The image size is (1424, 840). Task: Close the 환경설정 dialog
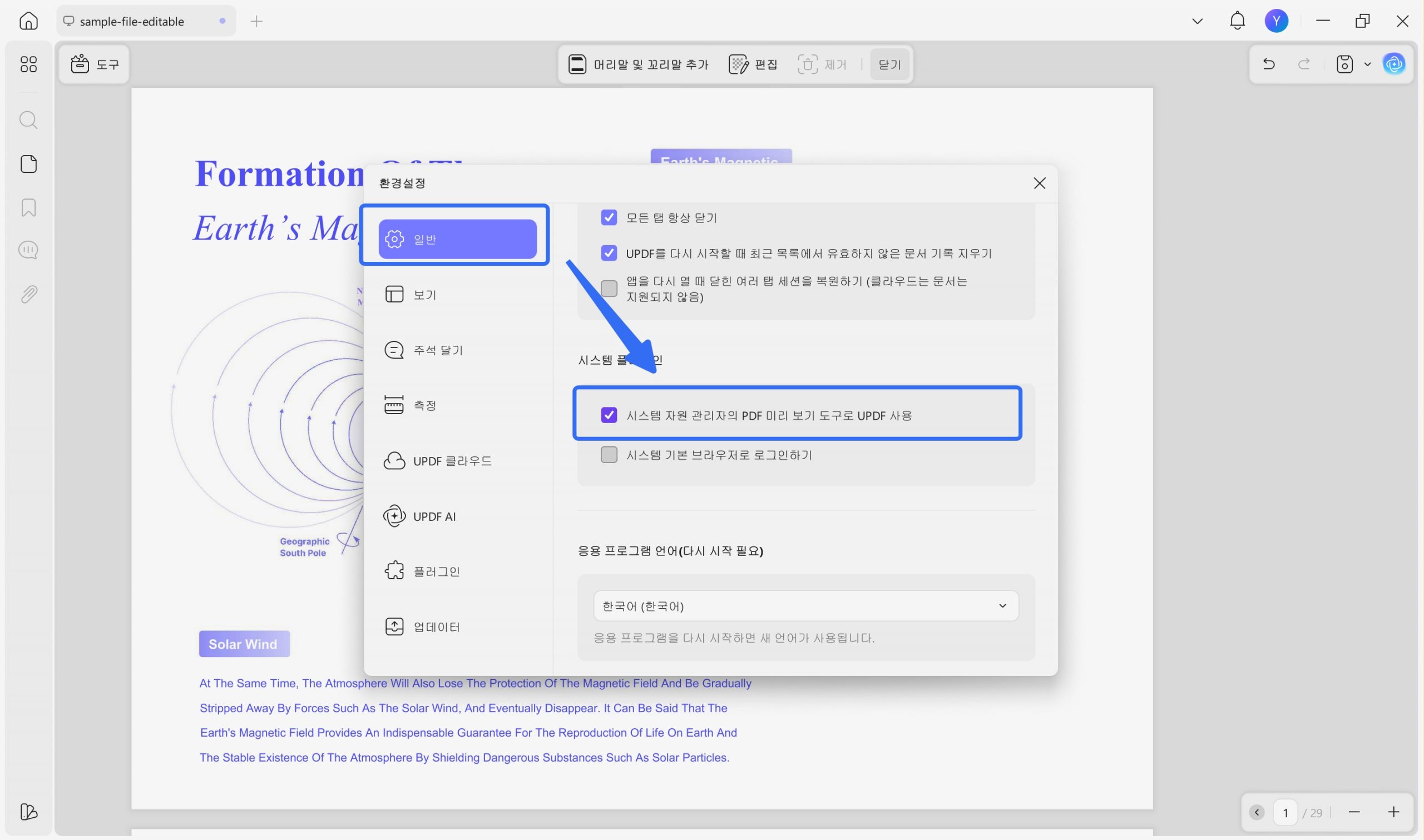coord(1039,183)
